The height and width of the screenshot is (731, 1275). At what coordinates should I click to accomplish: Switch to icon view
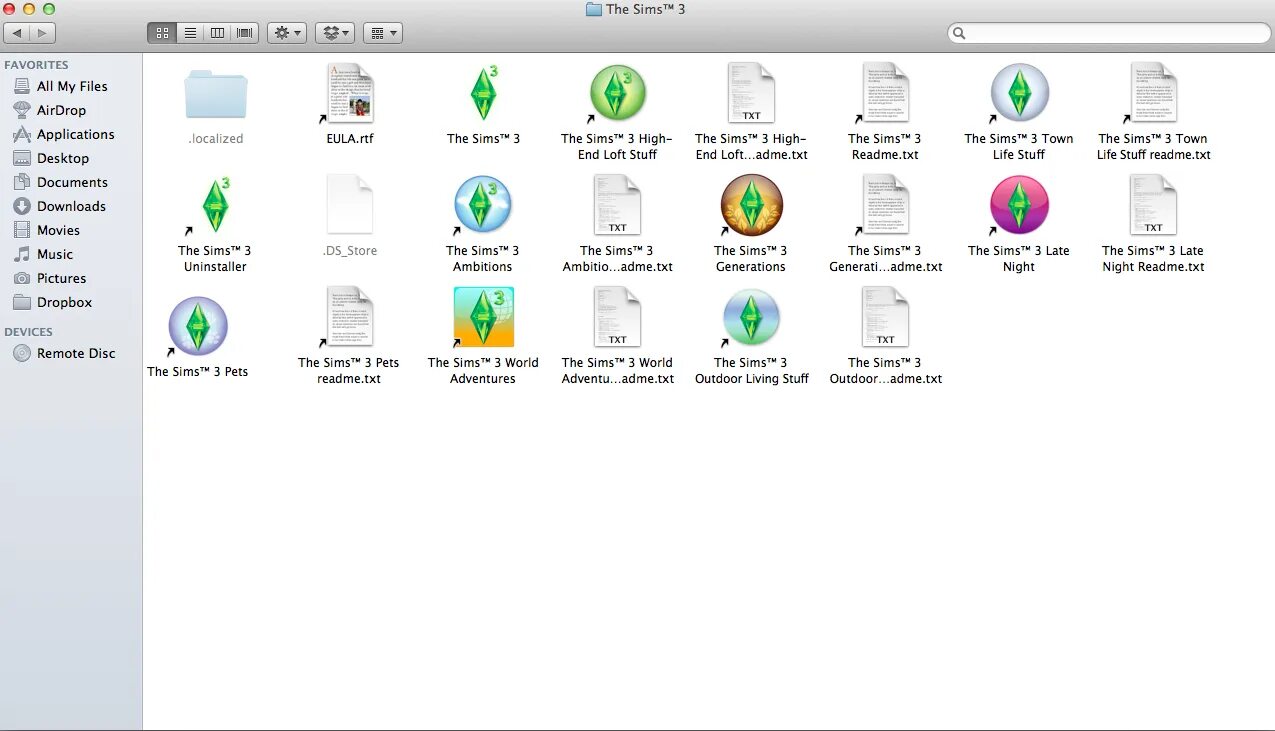(161, 33)
